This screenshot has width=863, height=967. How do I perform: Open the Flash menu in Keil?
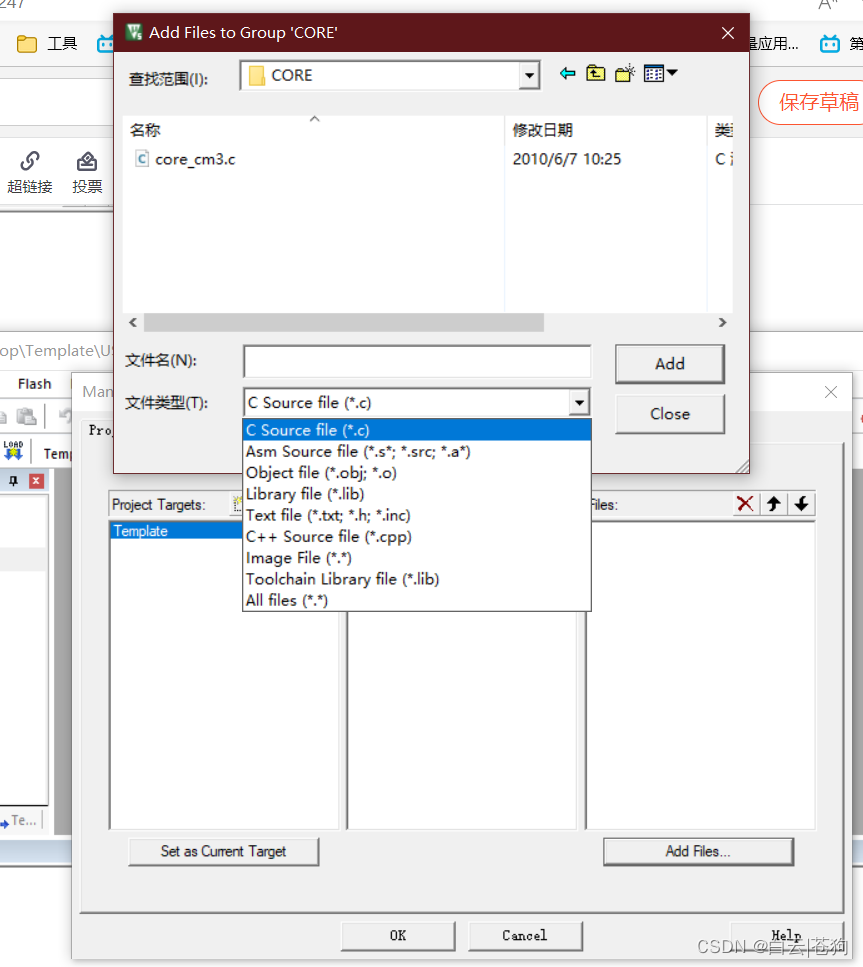tap(35, 384)
